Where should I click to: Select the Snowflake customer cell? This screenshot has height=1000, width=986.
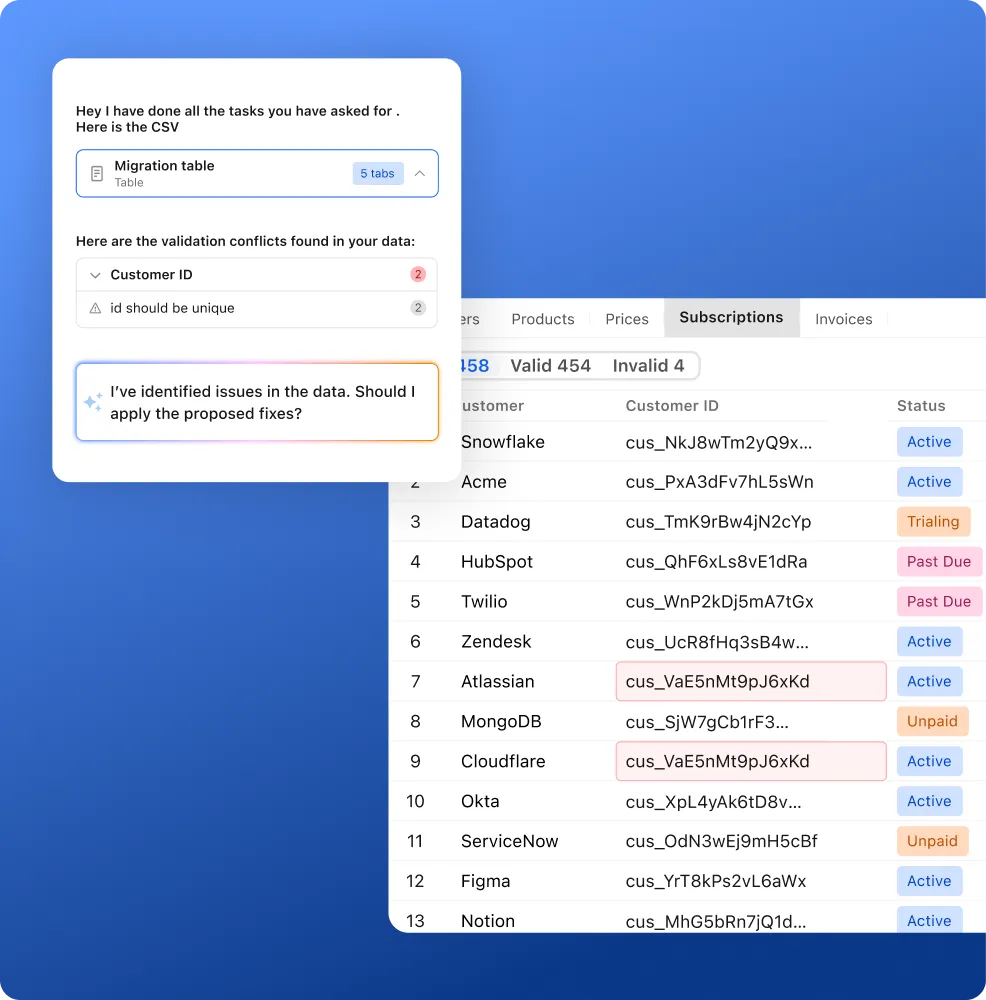pyautogui.click(x=503, y=442)
